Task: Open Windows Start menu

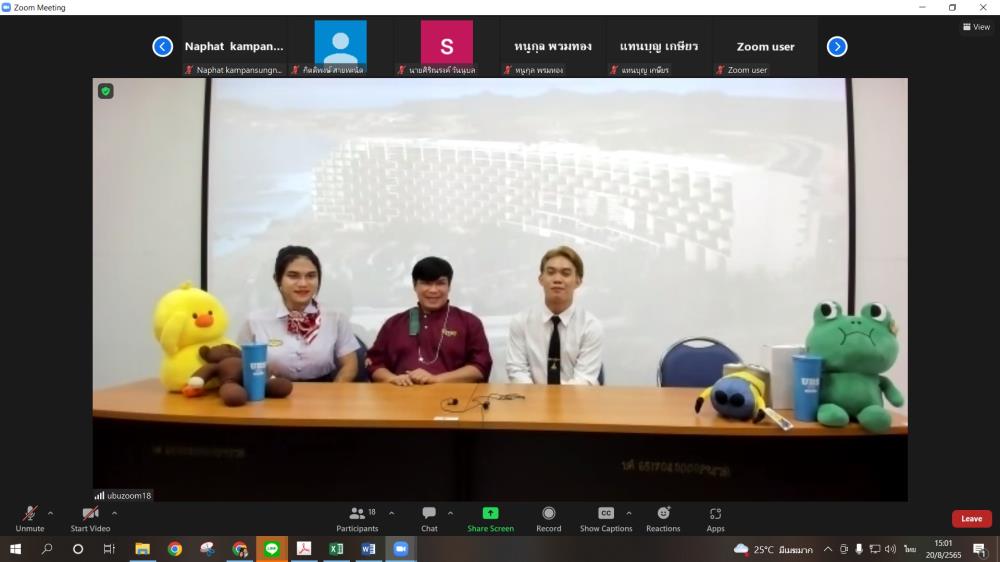Action: click(15, 549)
